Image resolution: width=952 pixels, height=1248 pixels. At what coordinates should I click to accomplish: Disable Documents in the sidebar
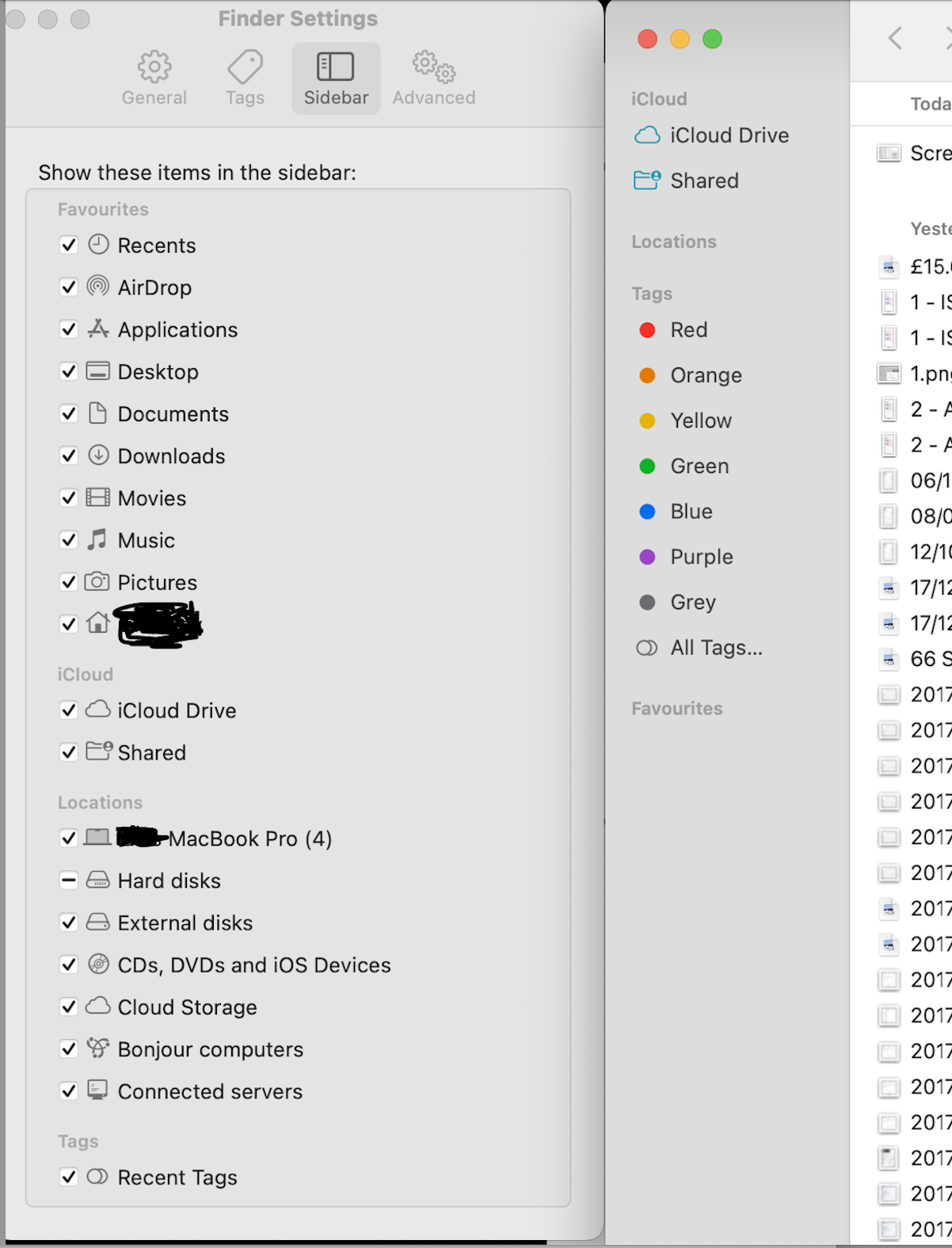pyautogui.click(x=69, y=413)
